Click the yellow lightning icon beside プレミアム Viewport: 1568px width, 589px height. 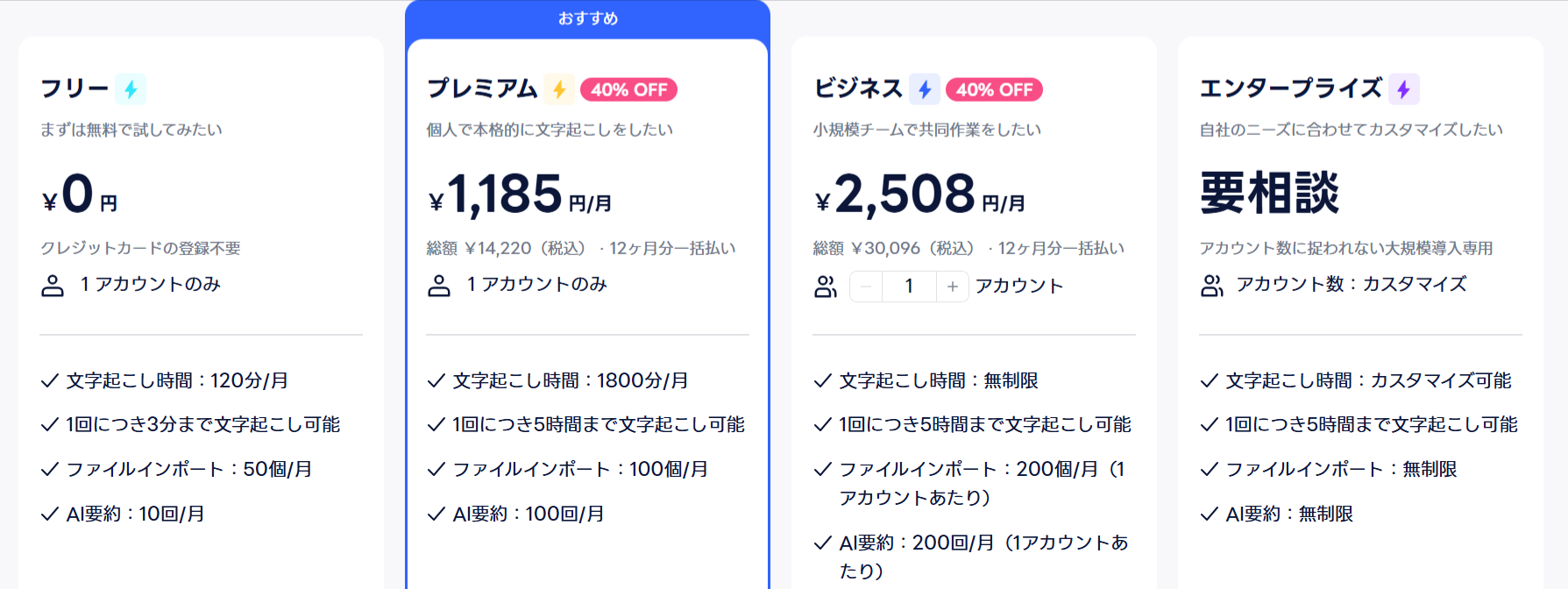coord(559,89)
